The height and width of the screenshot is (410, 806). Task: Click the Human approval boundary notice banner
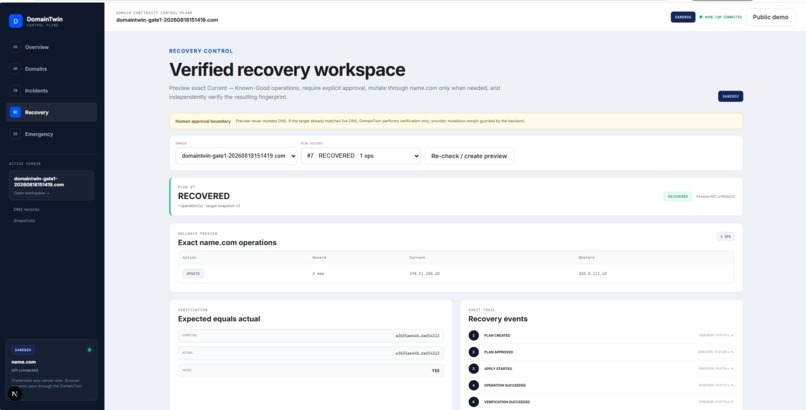pyautogui.click(x=456, y=121)
